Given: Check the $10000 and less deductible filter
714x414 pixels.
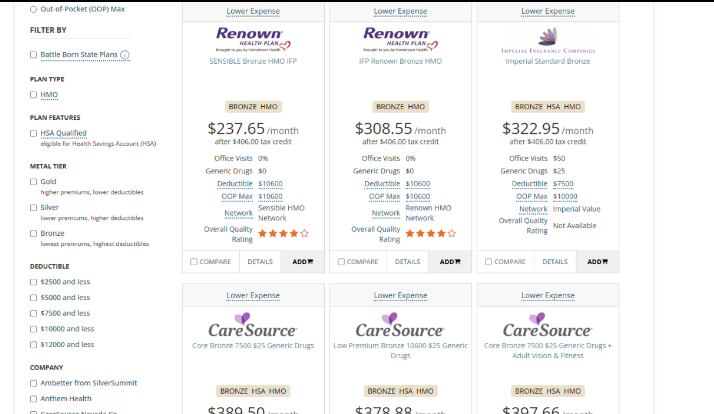Looking at the screenshot, I should click(33, 329).
